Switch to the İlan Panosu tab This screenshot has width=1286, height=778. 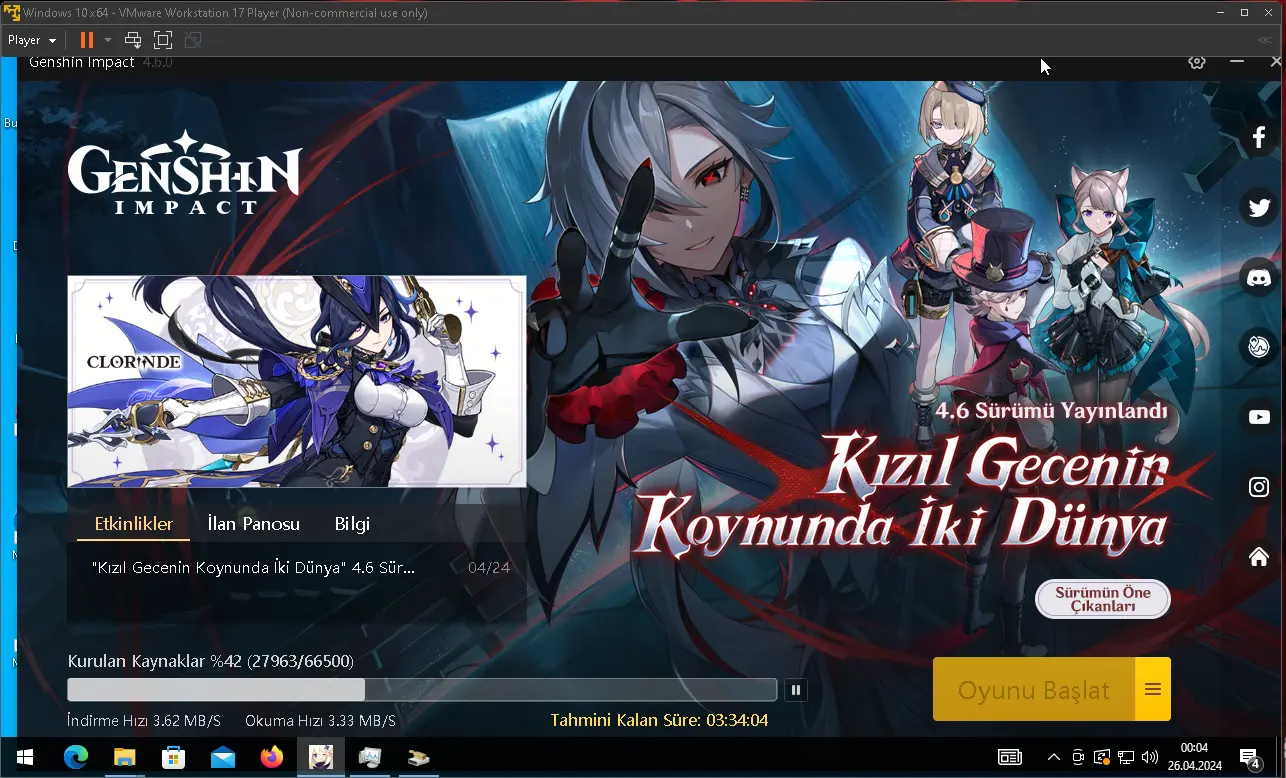tap(254, 524)
